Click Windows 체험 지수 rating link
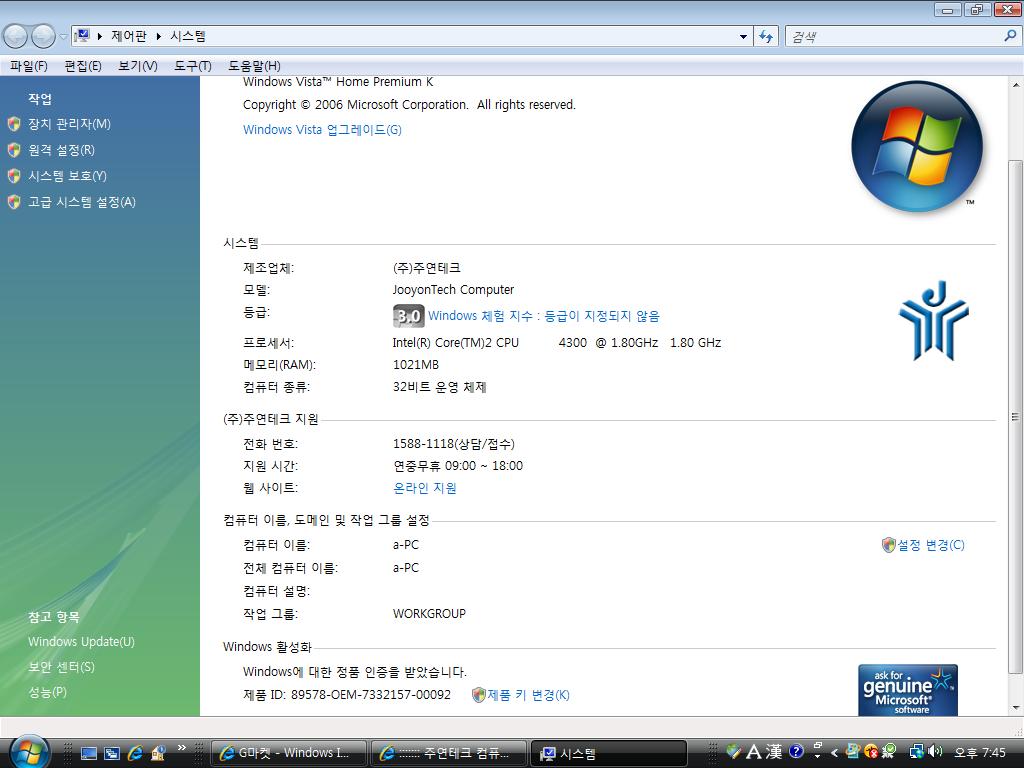1024x768 pixels. tap(543, 316)
